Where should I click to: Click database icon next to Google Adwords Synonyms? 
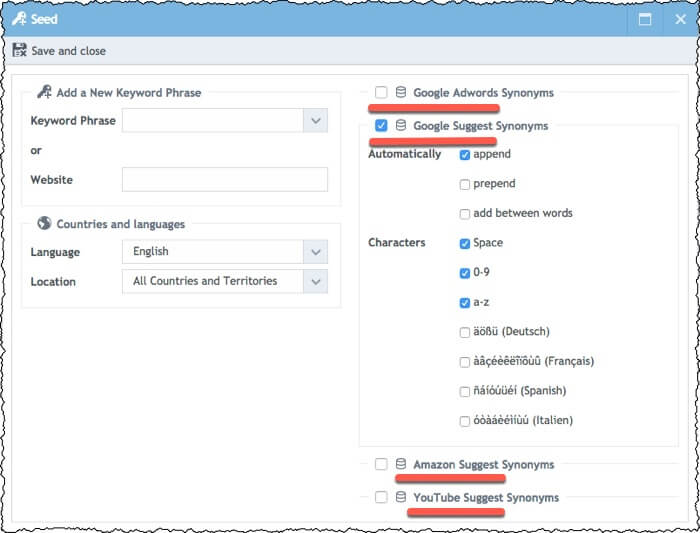pyautogui.click(x=401, y=92)
